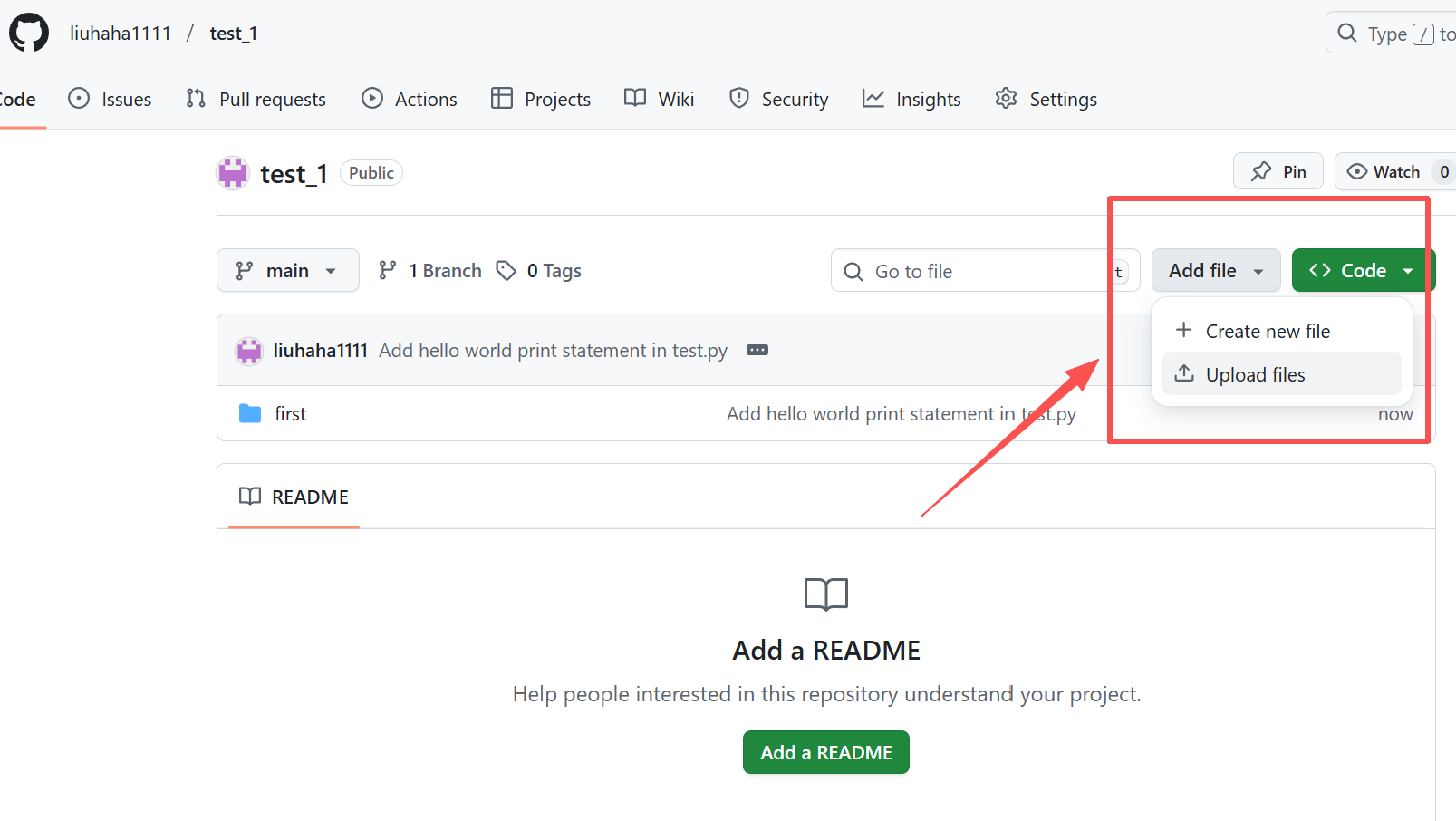Click the Projects table icon
This screenshot has width=1456, height=821.
[502, 98]
